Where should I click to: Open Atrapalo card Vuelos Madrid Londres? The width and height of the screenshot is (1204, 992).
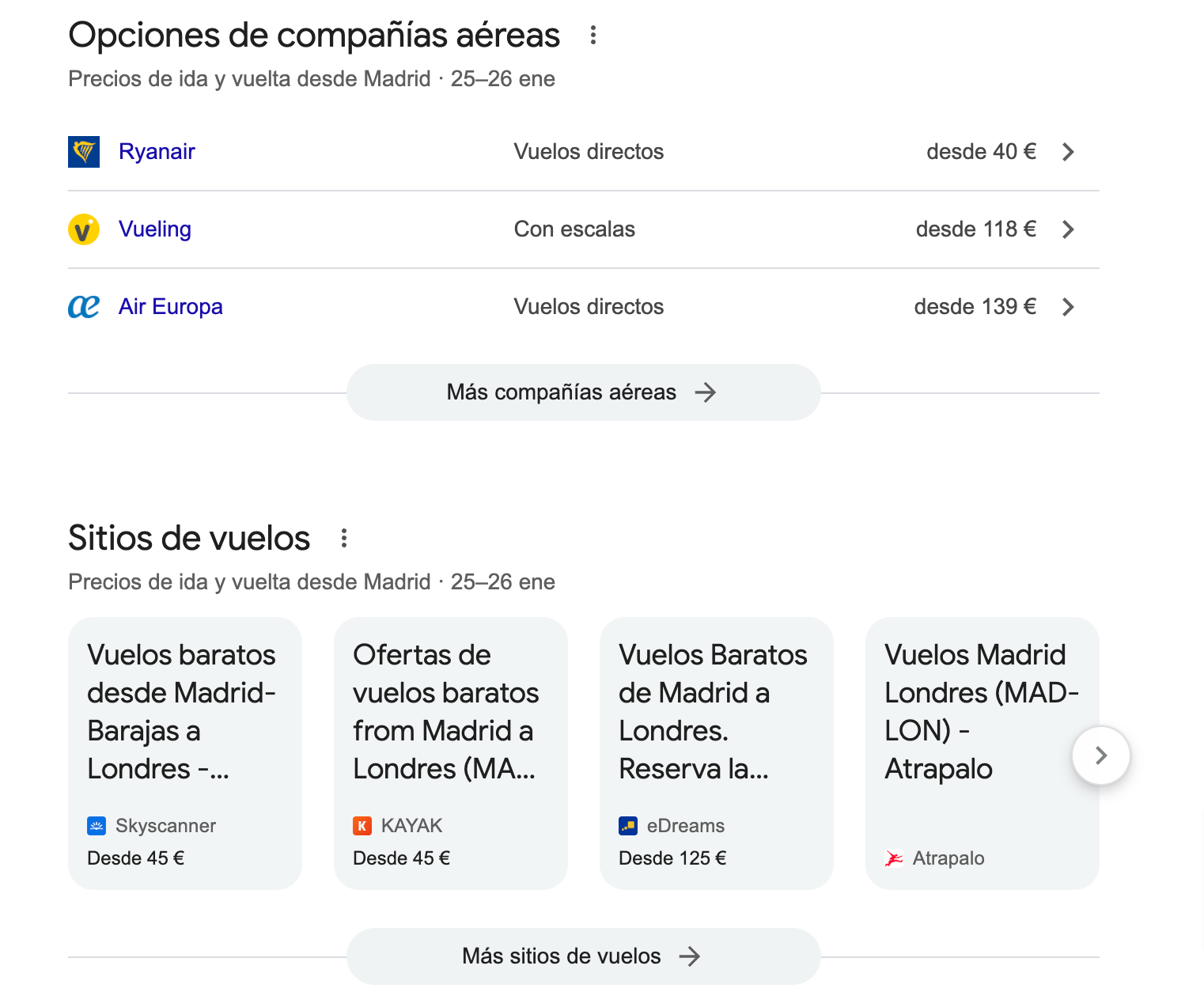tap(983, 753)
